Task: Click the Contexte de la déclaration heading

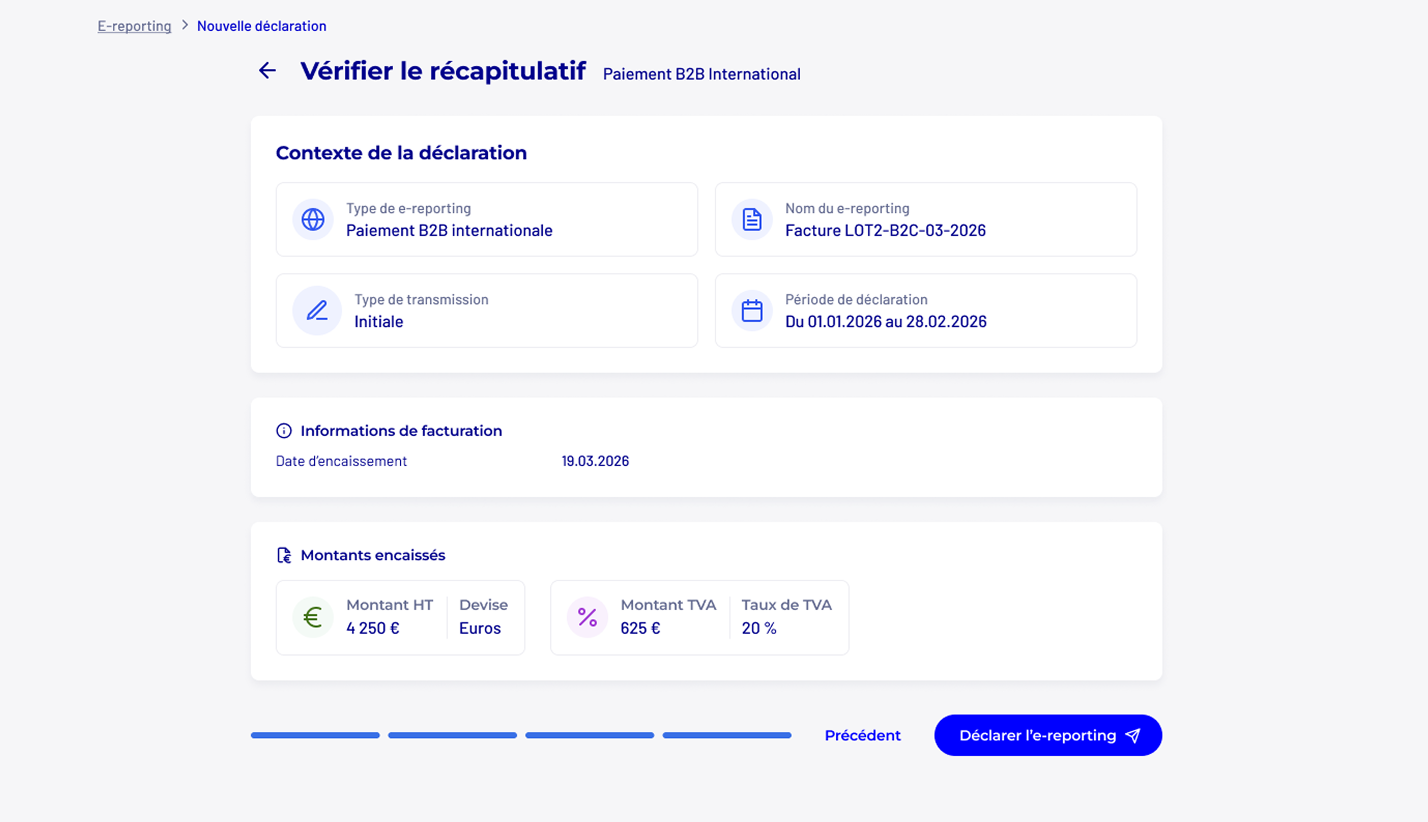Action: (x=401, y=153)
